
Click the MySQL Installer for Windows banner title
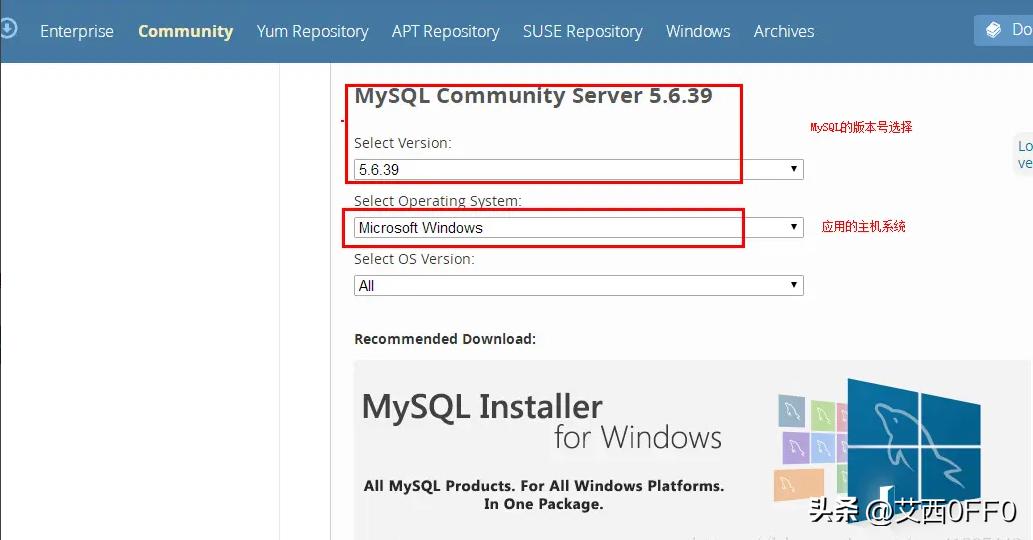[542, 421]
